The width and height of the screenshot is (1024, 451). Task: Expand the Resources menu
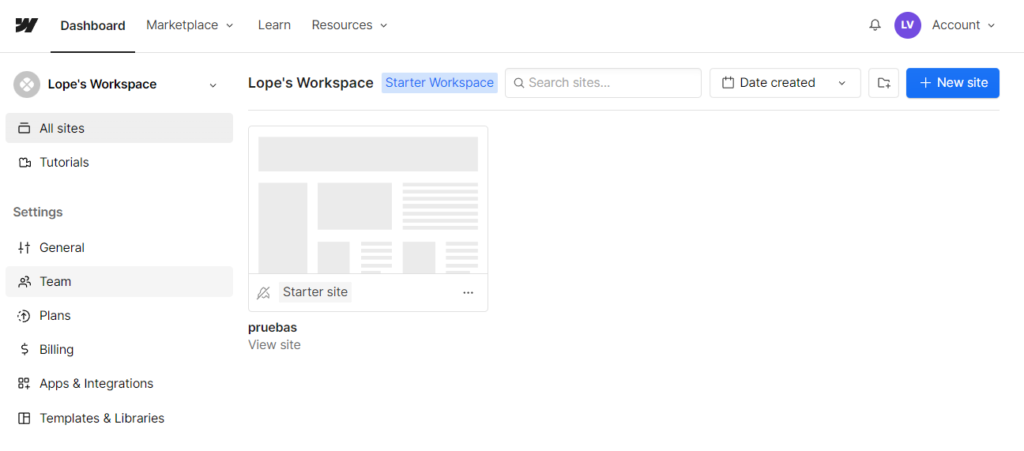(349, 25)
